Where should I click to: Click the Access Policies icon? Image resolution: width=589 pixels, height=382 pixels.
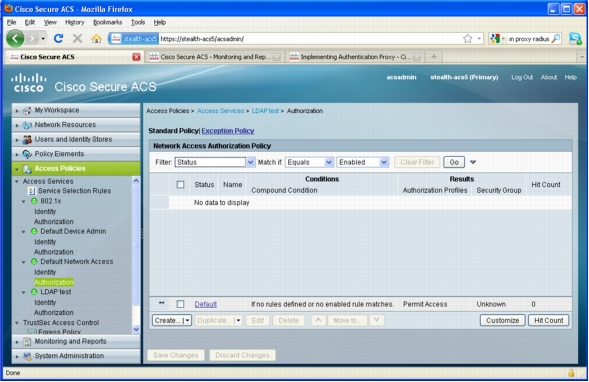point(27,169)
